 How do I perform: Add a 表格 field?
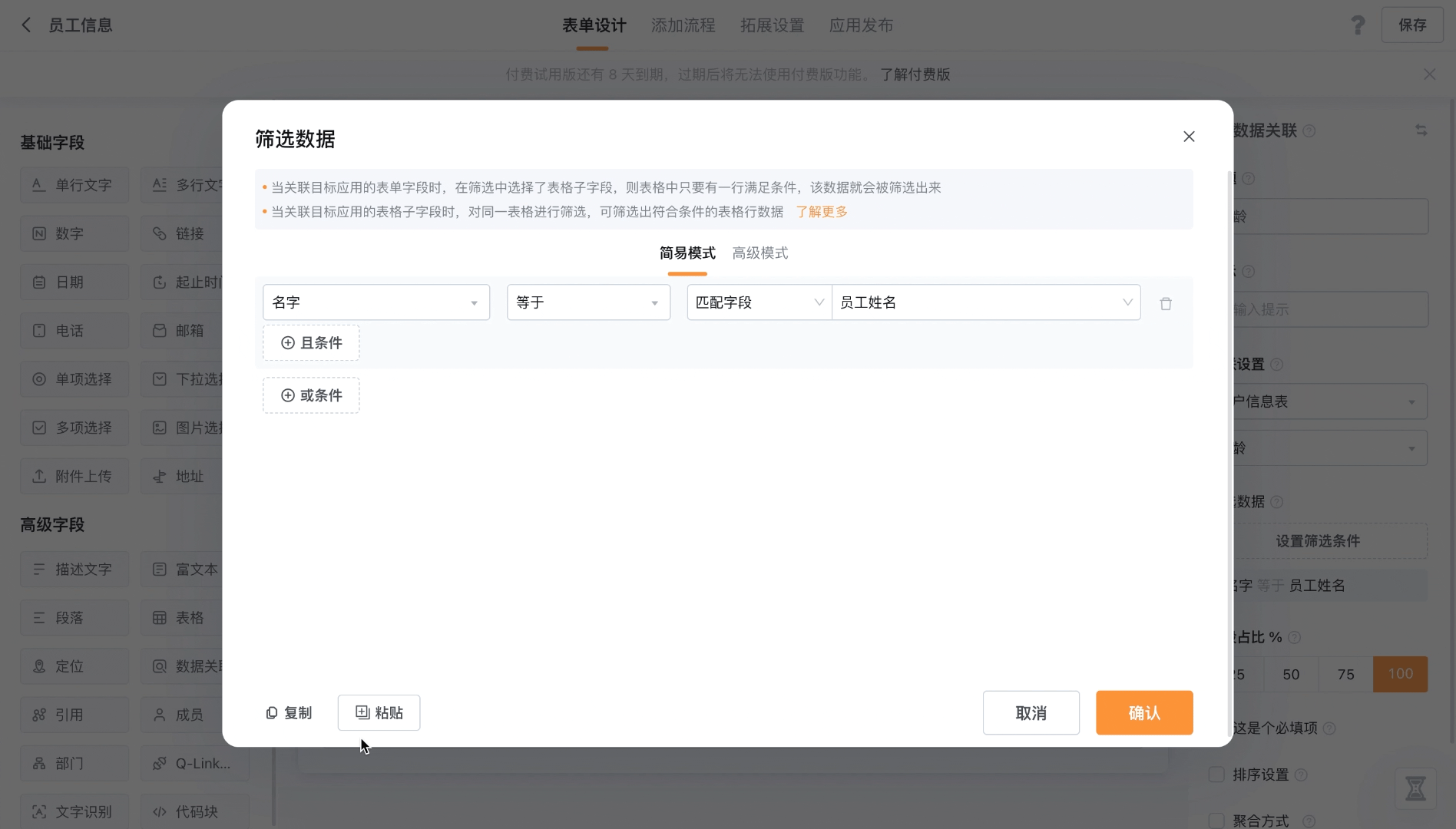[x=182, y=618]
